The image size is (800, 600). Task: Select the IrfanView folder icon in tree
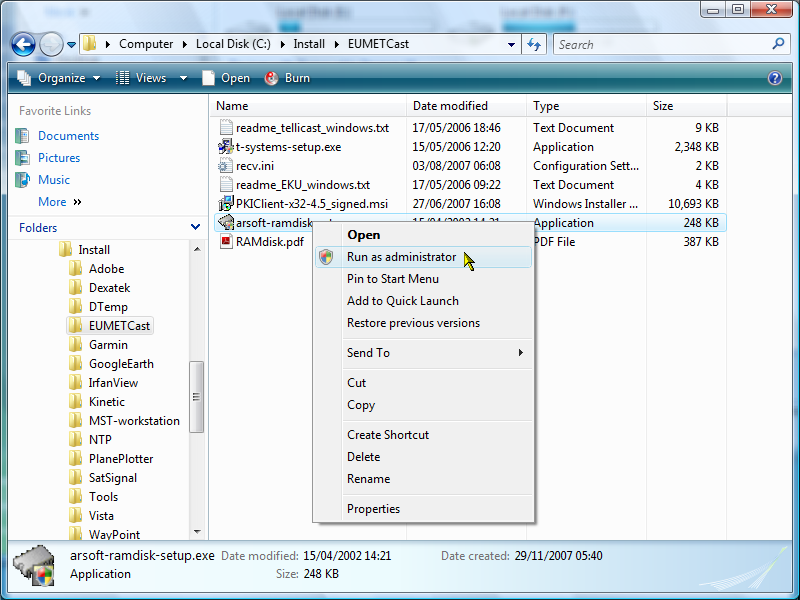click(x=76, y=383)
